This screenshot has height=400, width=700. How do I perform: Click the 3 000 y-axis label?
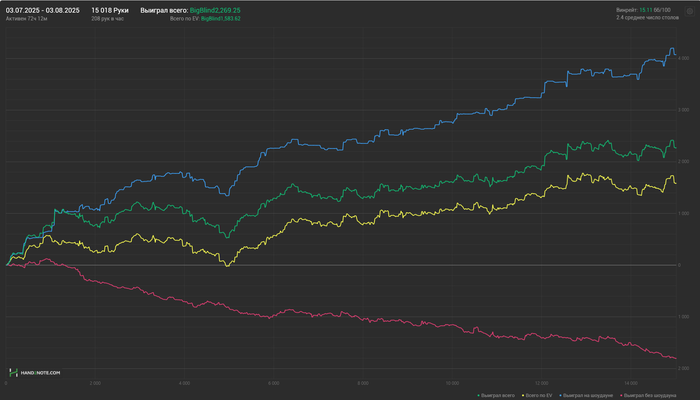click(x=683, y=110)
